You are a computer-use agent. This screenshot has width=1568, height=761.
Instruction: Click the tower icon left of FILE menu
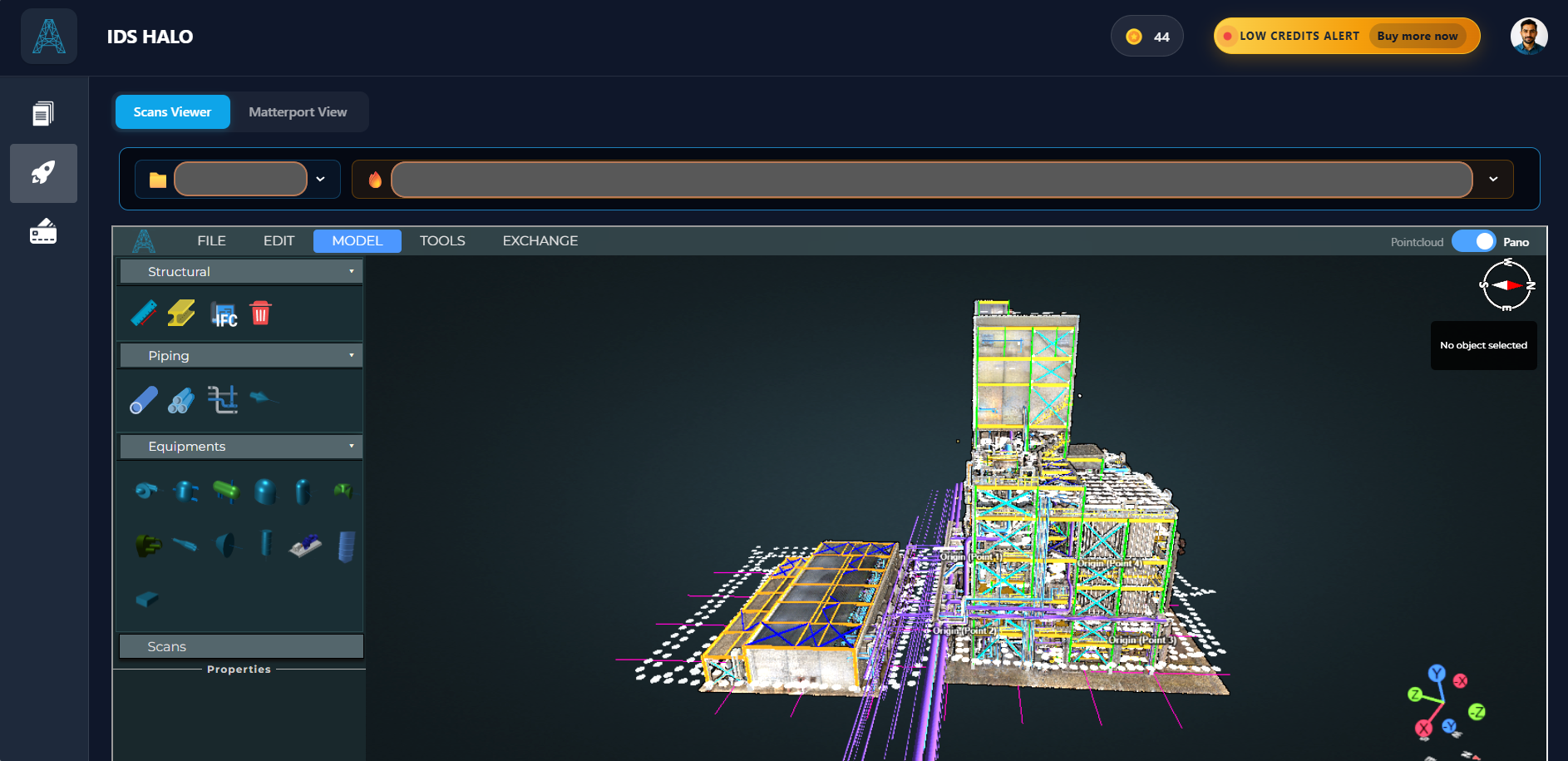point(144,241)
